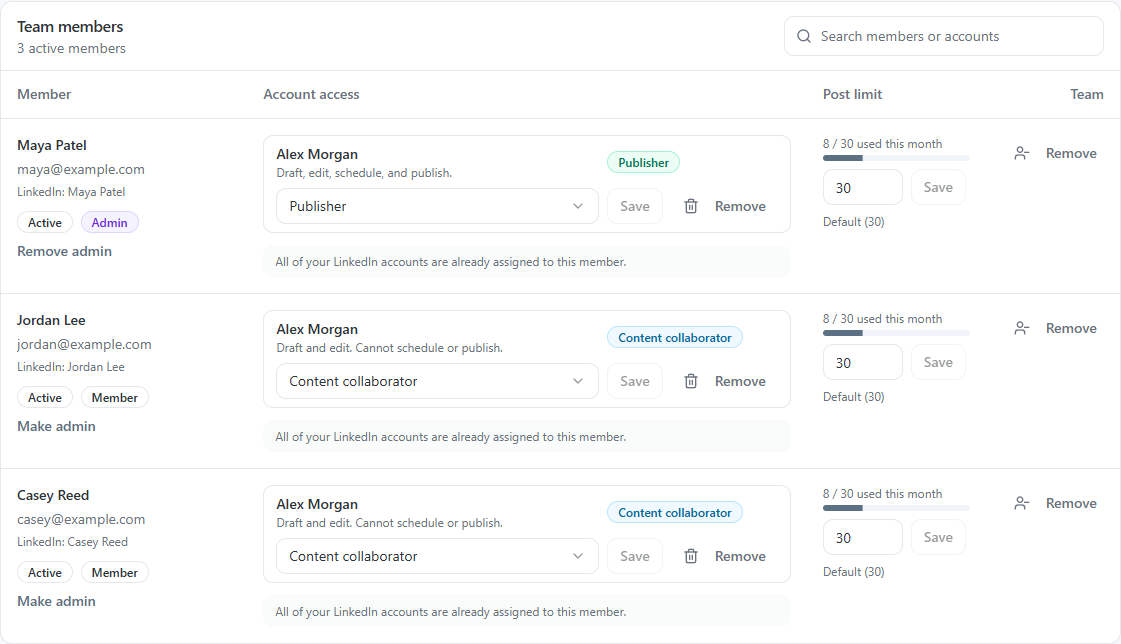1121x644 pixels.
Task: Click the Post limit column header
Action: click(x=852, y=94)
